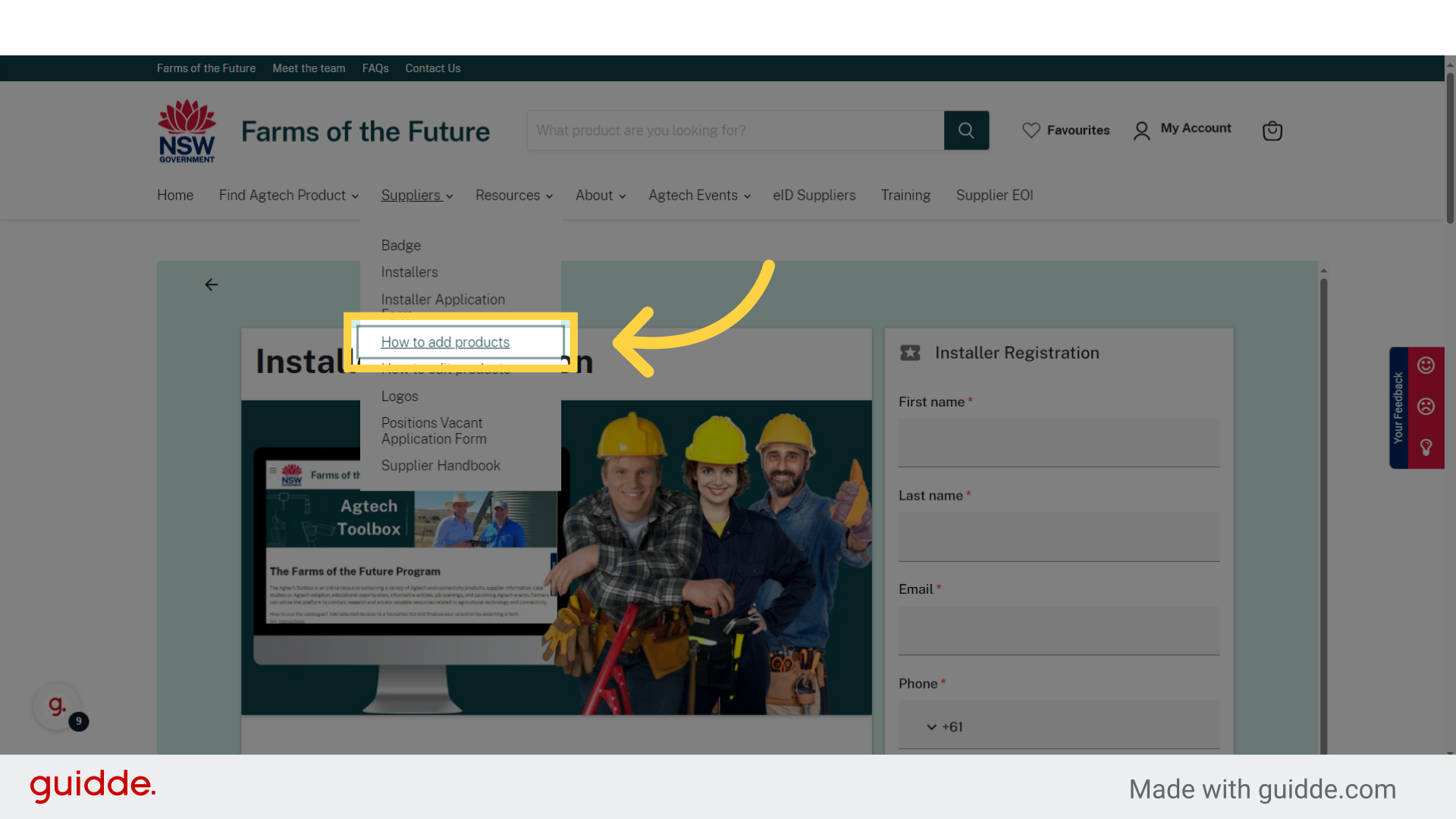Click the search magnifier button
The image size is (1456, 819).
coord(966,130)
